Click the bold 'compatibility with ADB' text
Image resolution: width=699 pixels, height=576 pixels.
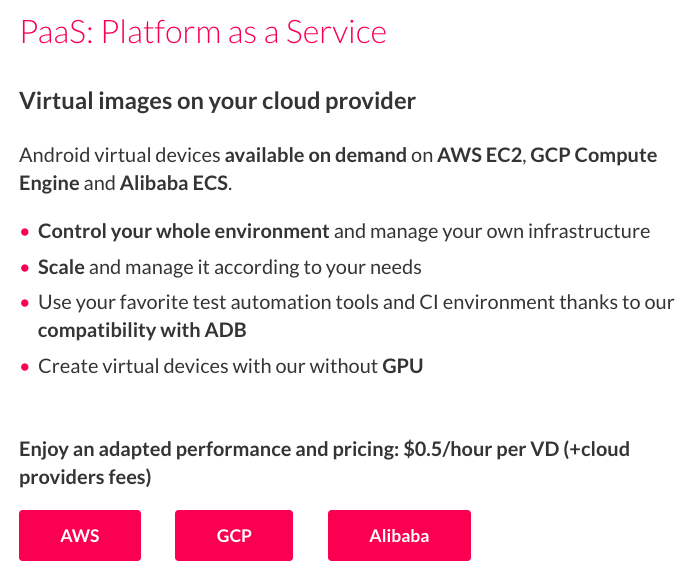pos(142,330)
